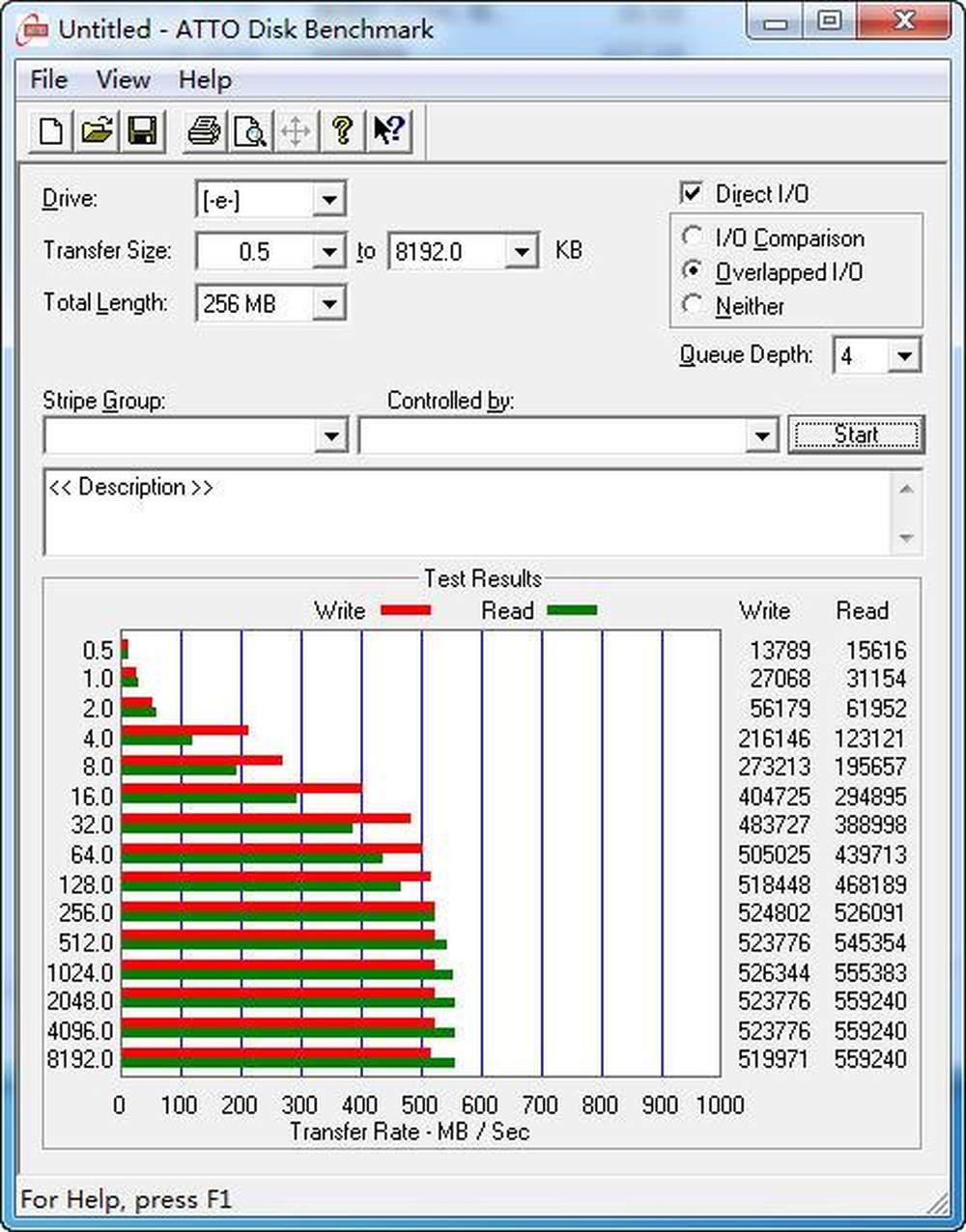Click the Test Results heading
The image size is (966, 1232).
(482, 578)
